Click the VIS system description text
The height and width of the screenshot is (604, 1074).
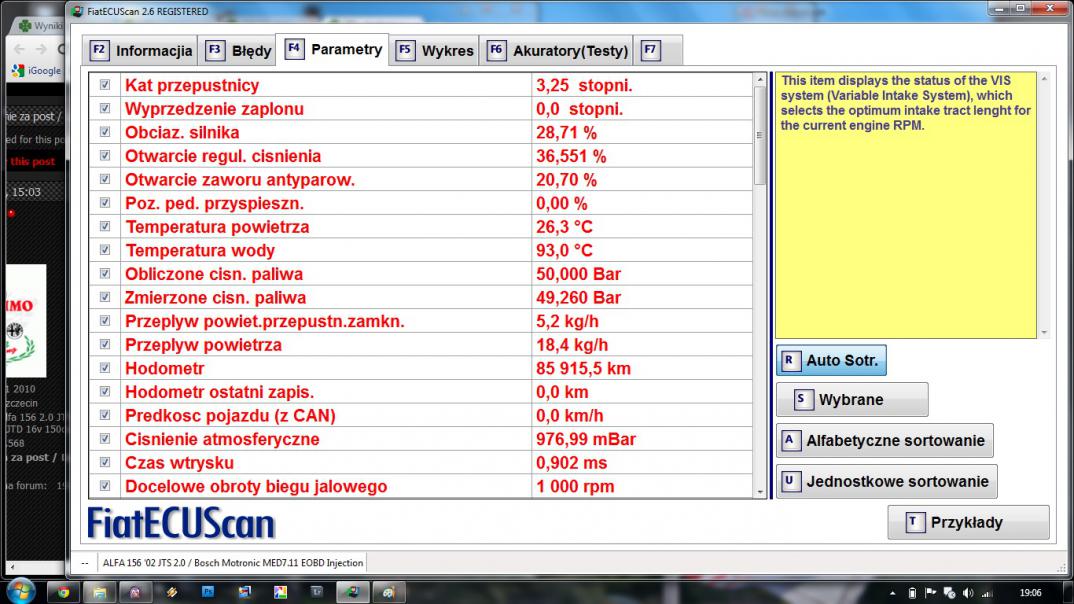click(906, 103)
